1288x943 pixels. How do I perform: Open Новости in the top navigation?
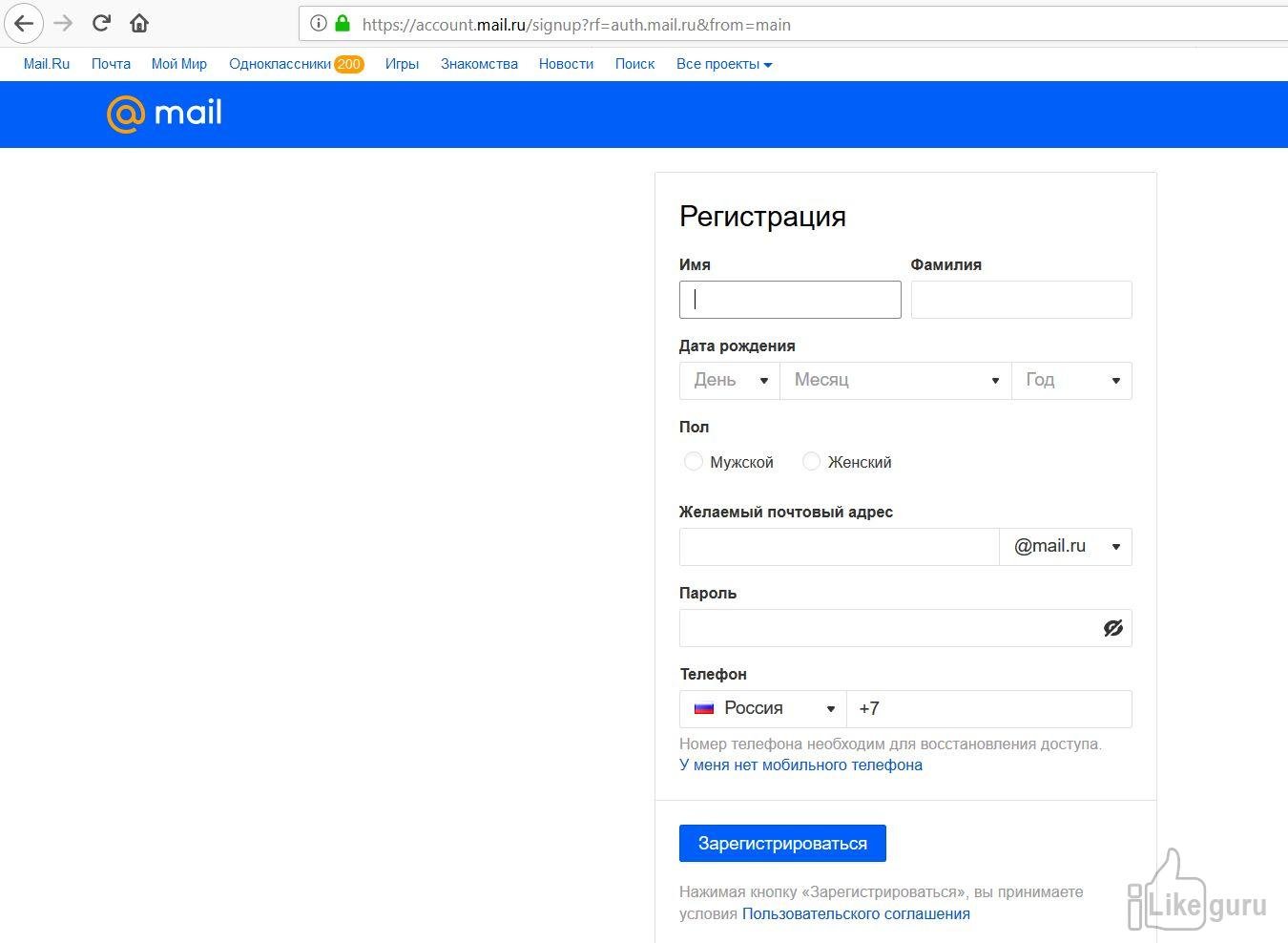coord(566,64)
